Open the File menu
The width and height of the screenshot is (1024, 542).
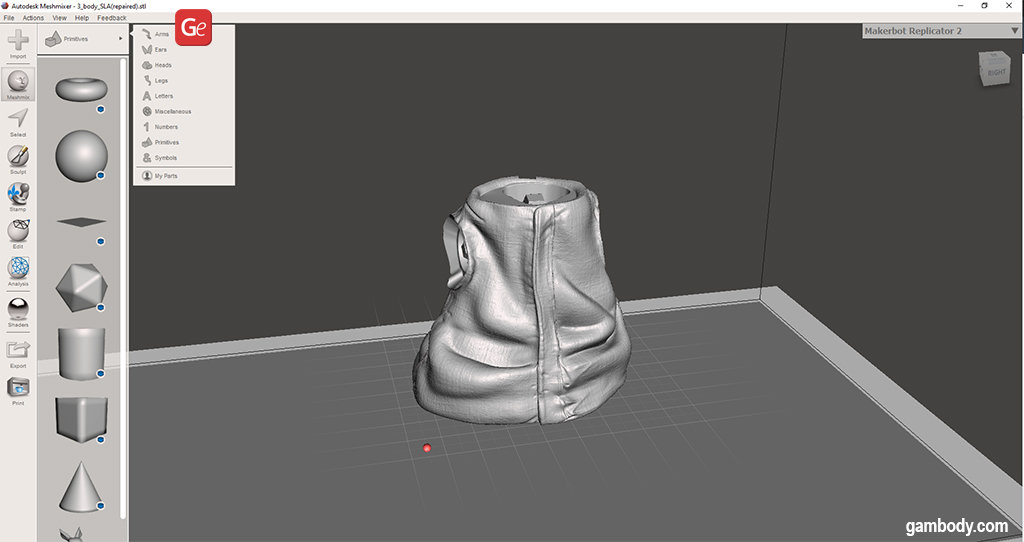[x=9, y=18]
